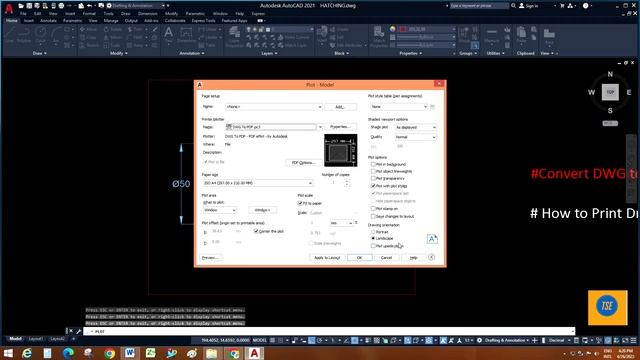Open the Printer/plotter Name dropdown
Screen dimensions: 640x360
point(273,127)
